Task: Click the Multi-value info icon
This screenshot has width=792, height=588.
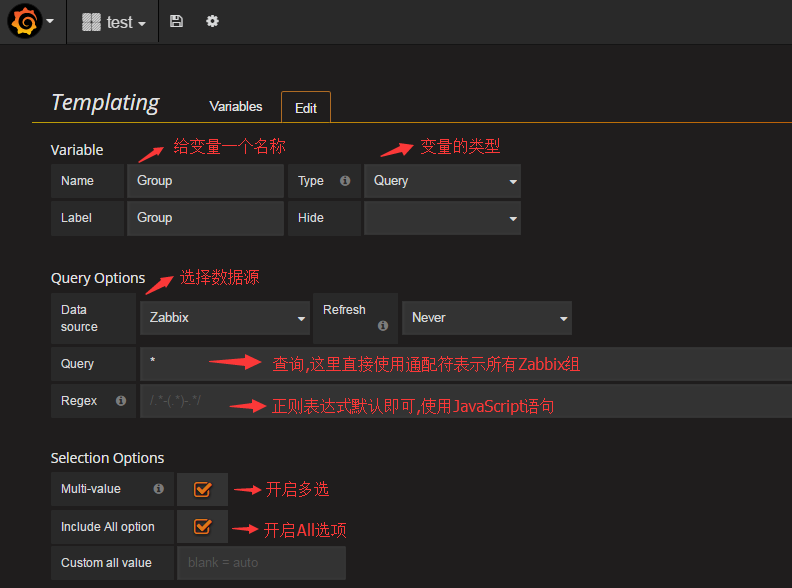Action: (159, 488)
